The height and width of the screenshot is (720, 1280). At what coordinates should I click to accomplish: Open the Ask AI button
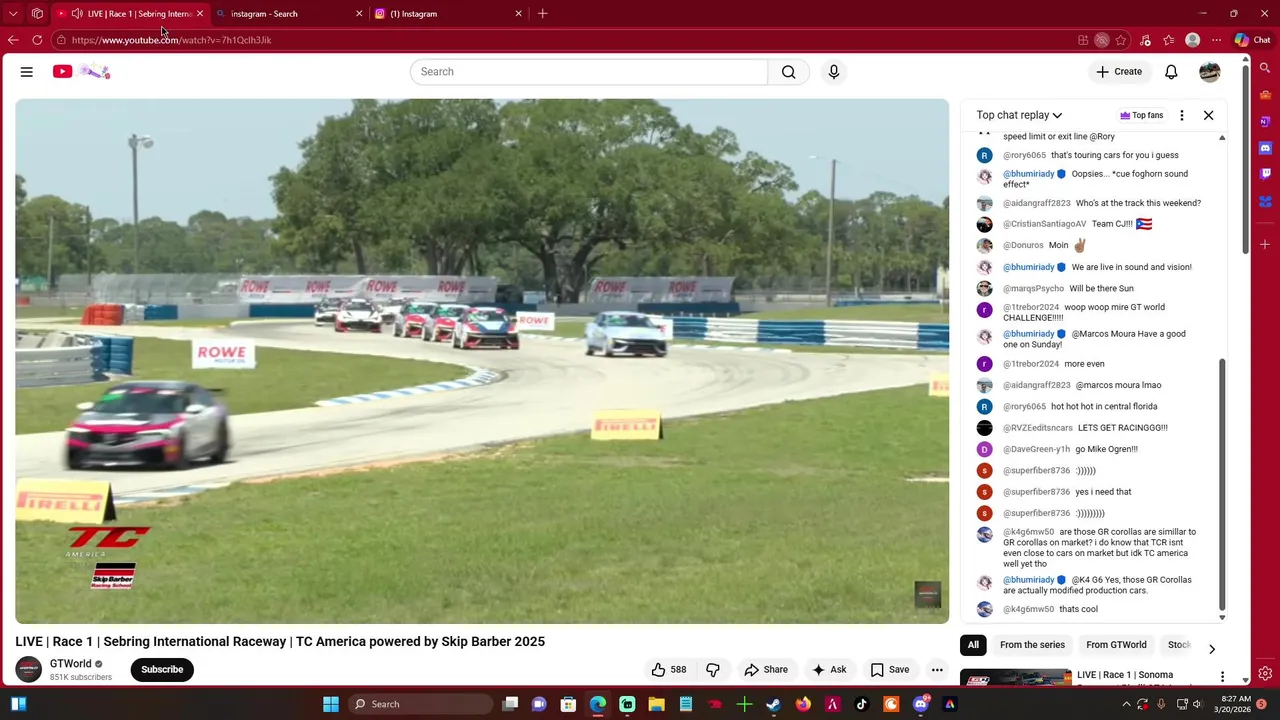pyautogui.click(x=829, y=670)
